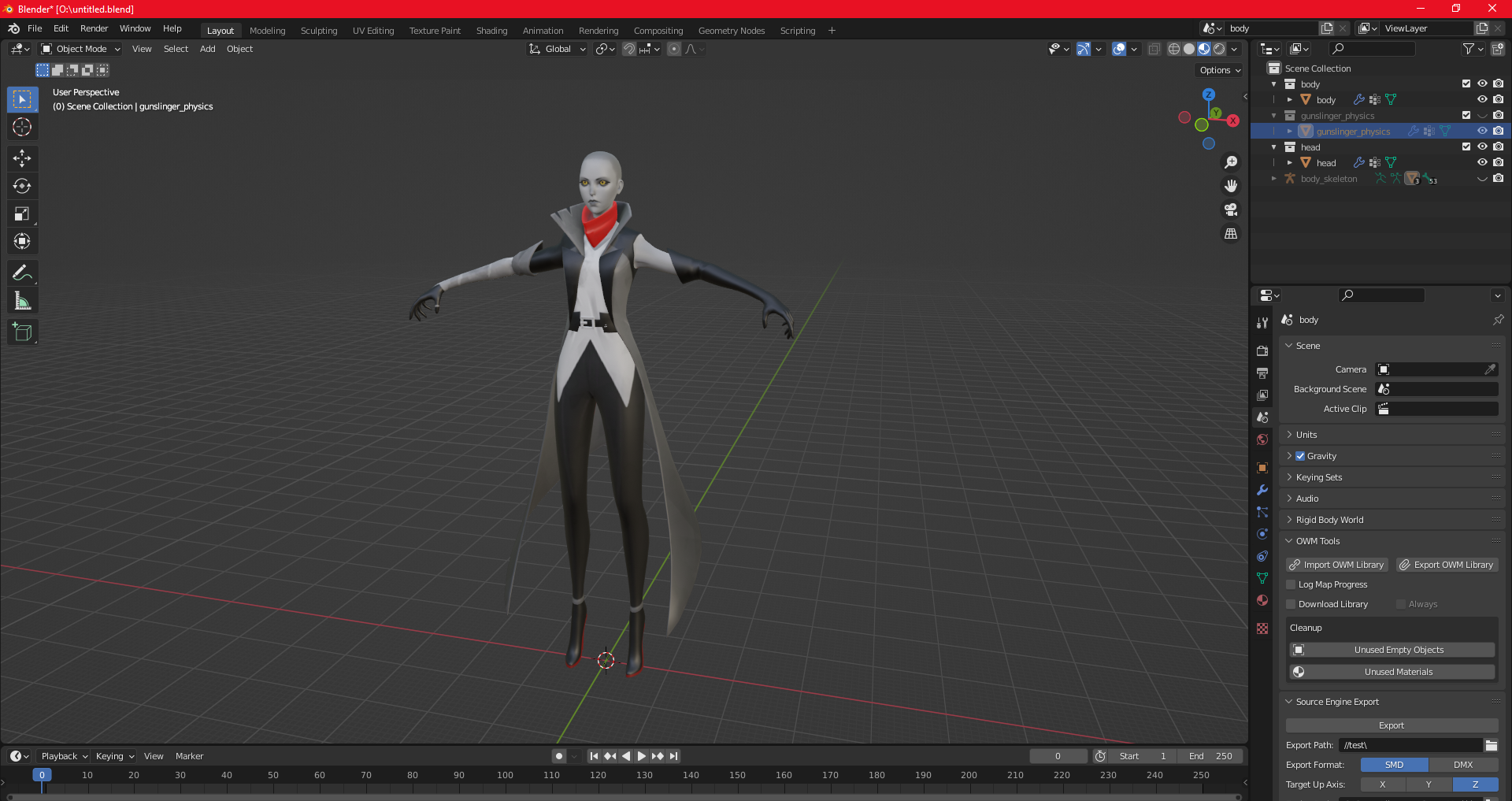Play the animation forward

641,756
